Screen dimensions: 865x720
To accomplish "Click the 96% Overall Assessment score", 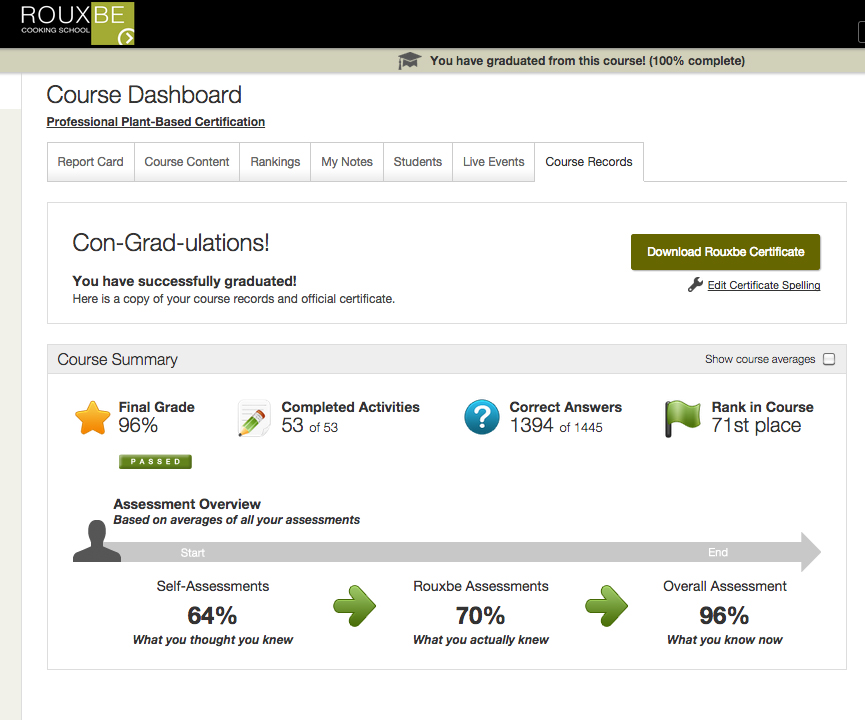I will coord(724,616).
